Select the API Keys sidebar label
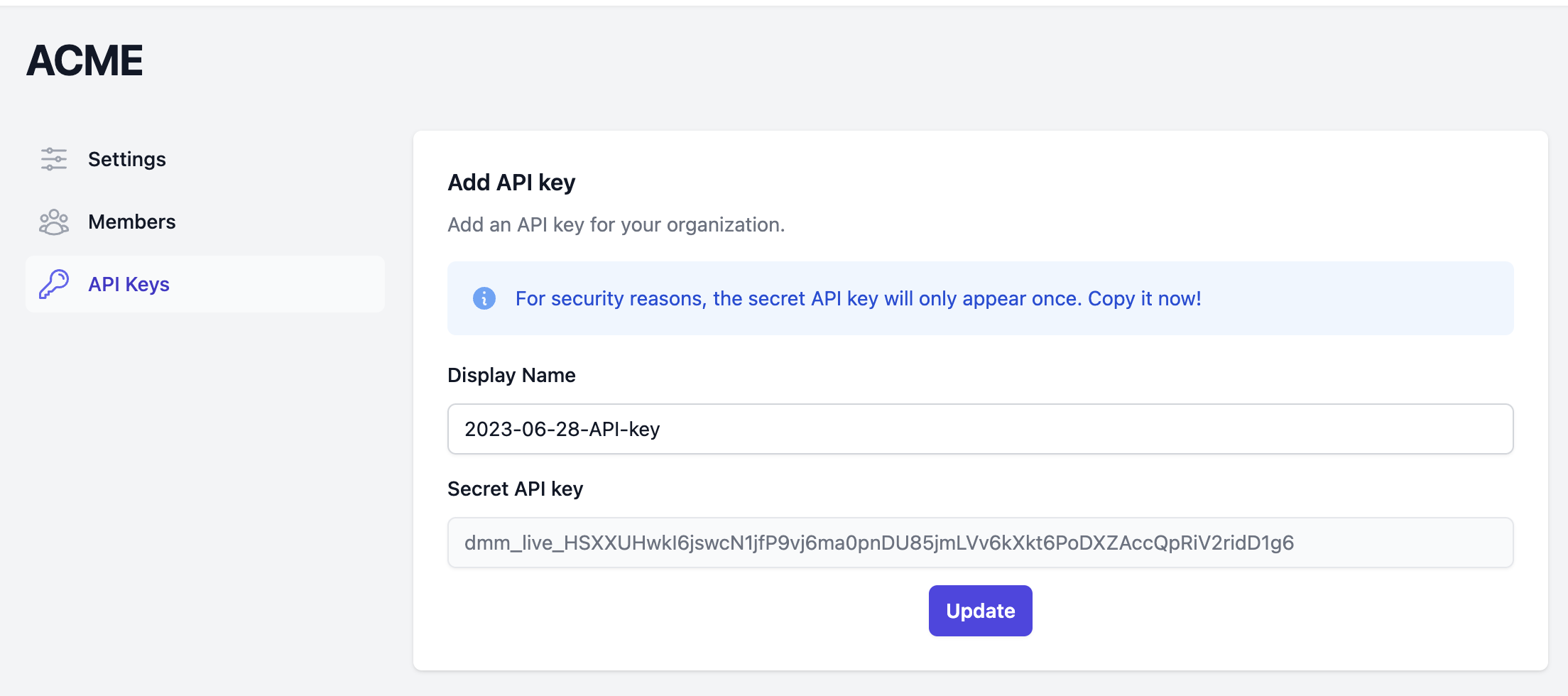This screenshot has height=696, width=1568. pyautogui.click(x=129, y=284)
